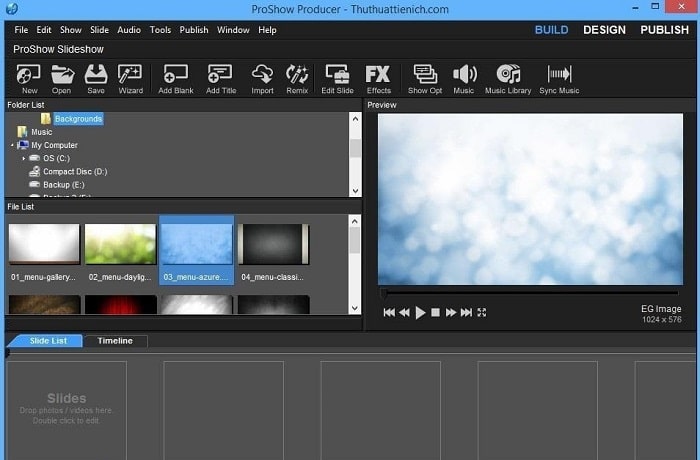Select the Backup (E:) drive

coord(63,184)
